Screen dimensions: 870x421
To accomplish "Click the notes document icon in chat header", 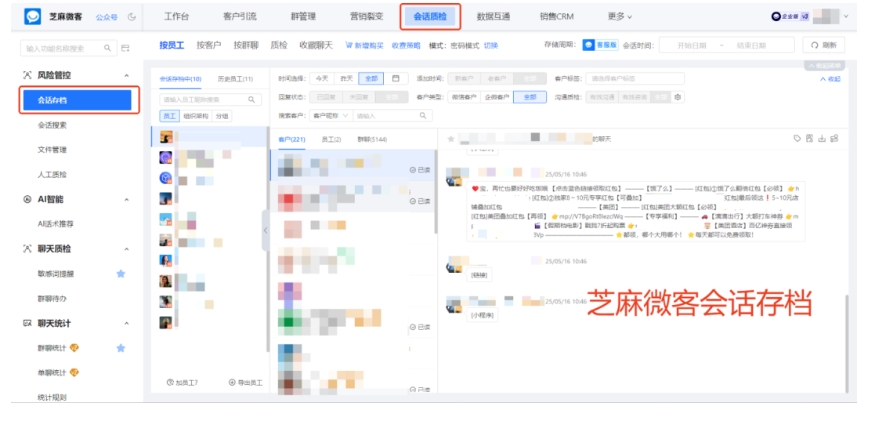I will 810,139.
